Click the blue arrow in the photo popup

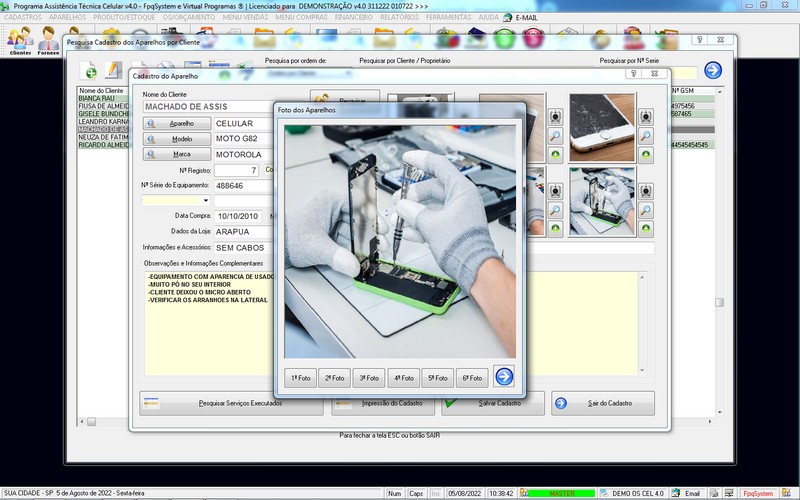click(x=505, y=377)
